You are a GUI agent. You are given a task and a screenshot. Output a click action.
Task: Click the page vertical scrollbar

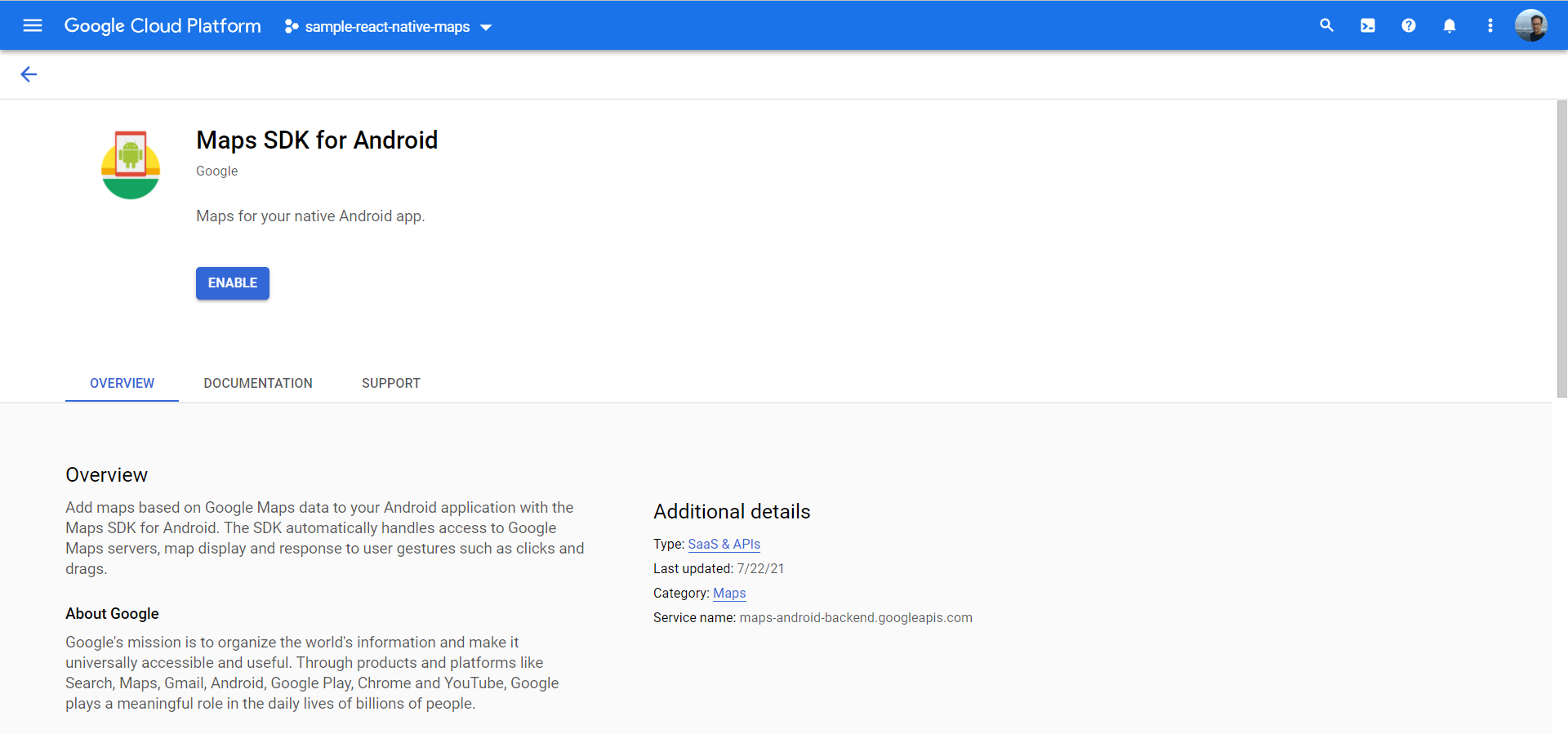pos(1561,249)
